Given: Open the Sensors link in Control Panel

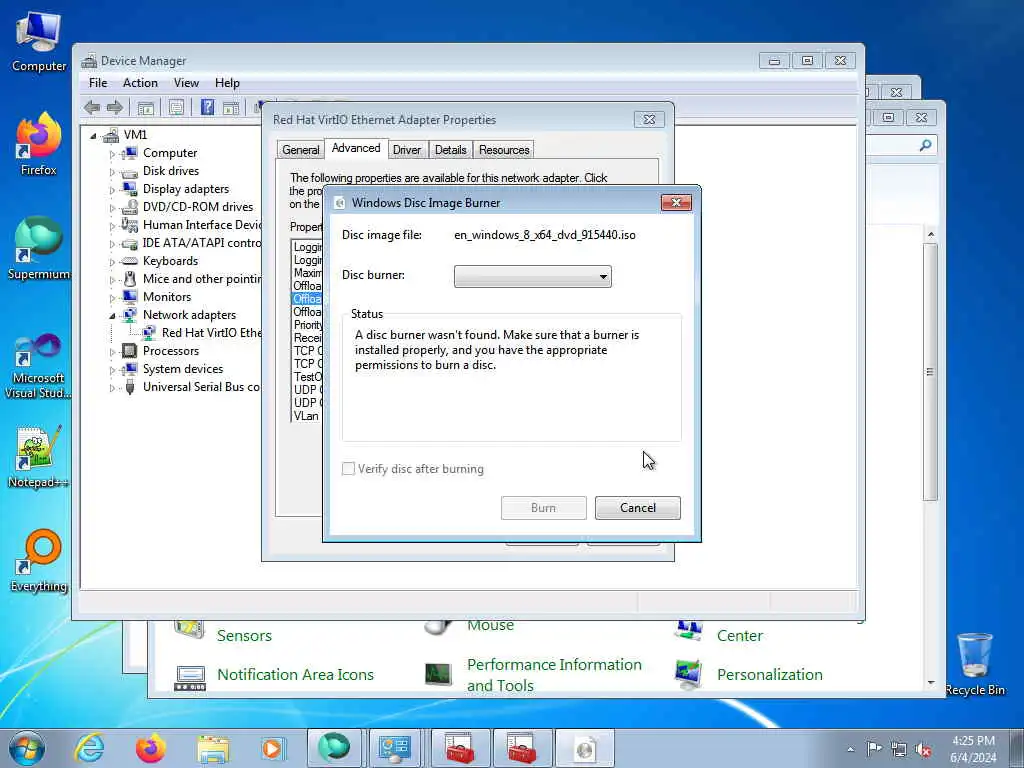Looking at the screenshot, I should click(x=244, y=635).
